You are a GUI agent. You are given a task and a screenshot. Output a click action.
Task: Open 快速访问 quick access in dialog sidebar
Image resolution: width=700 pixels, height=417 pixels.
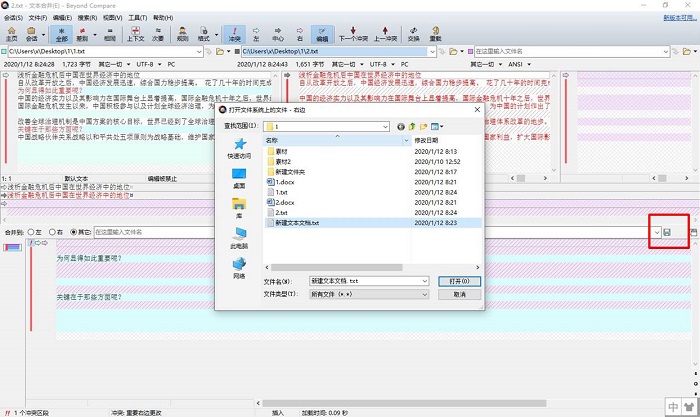click(x=239, y=148)
